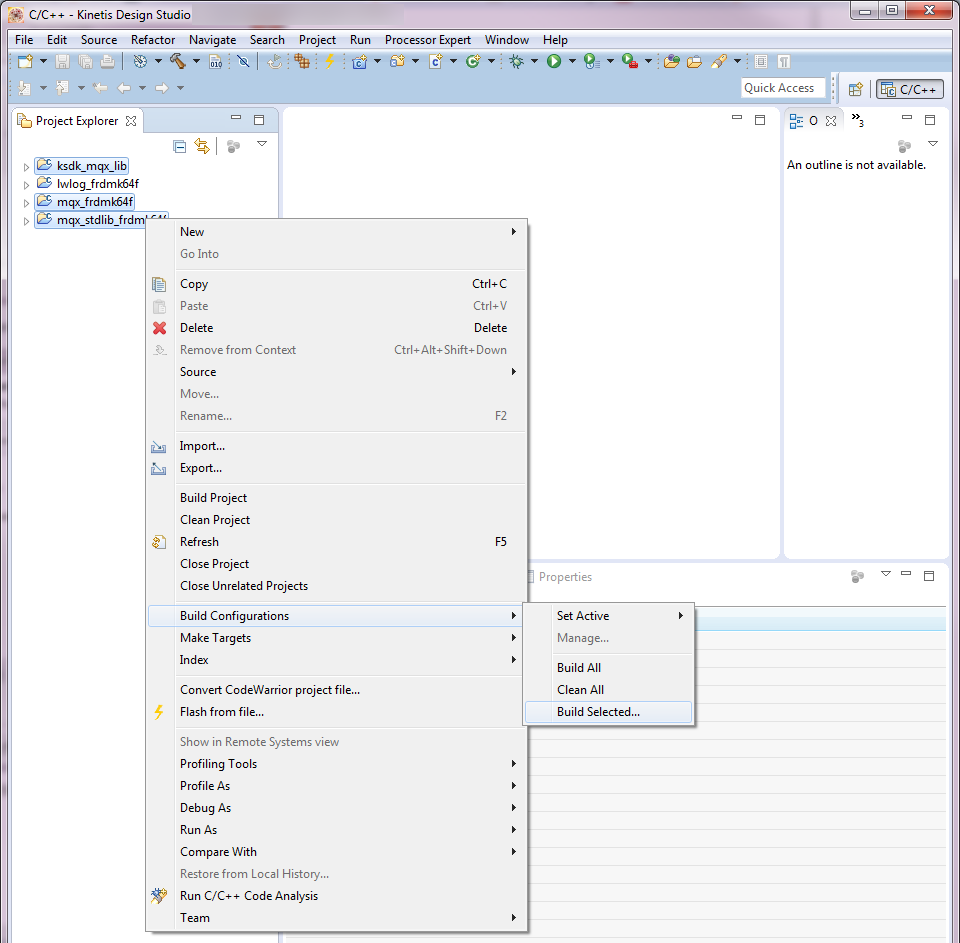Click the Print toolbar icon
960x943 pixels.
(107, 61)
